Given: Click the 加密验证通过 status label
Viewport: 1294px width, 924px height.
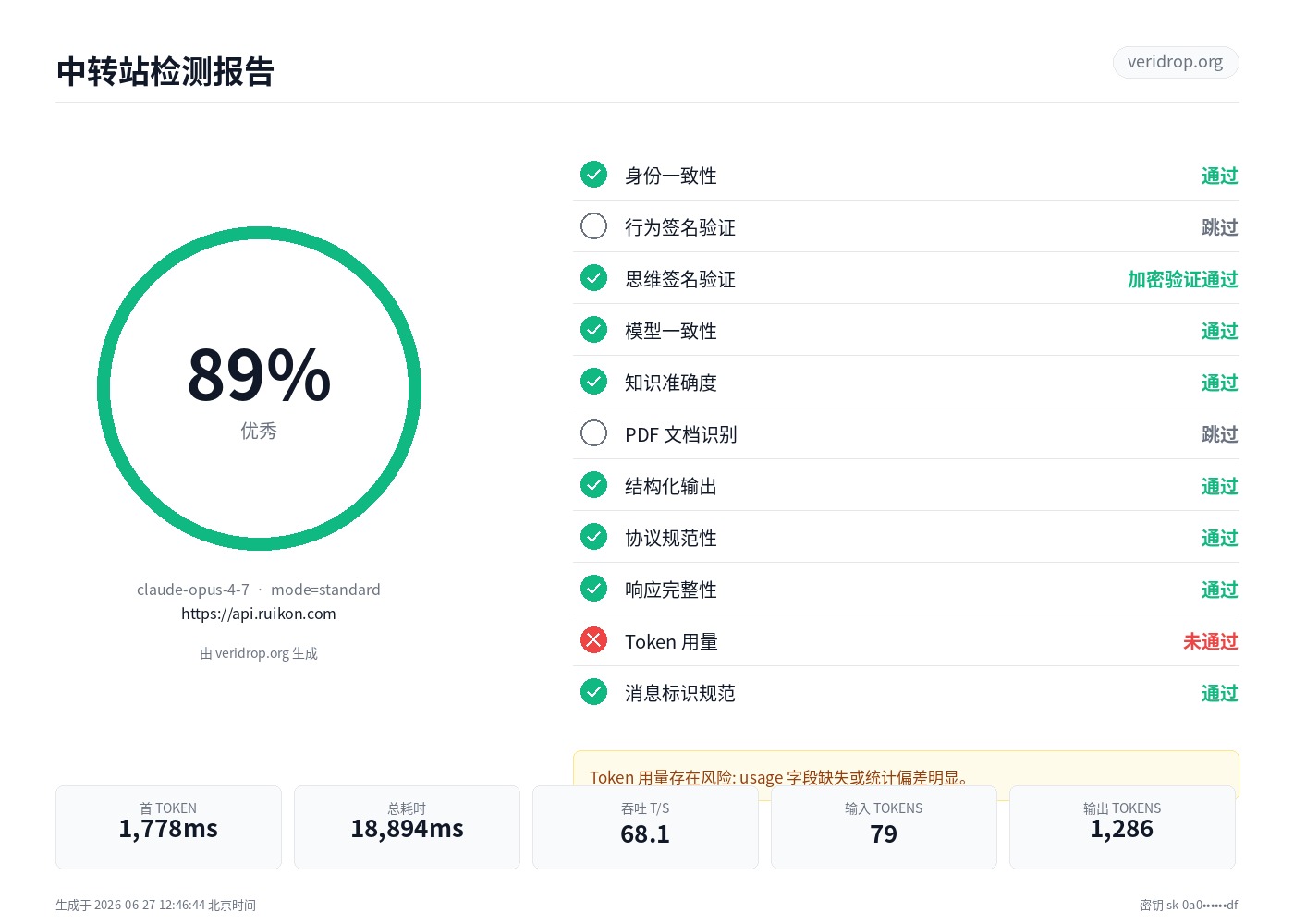Looking at the screenshot, I should [1183, 279].
